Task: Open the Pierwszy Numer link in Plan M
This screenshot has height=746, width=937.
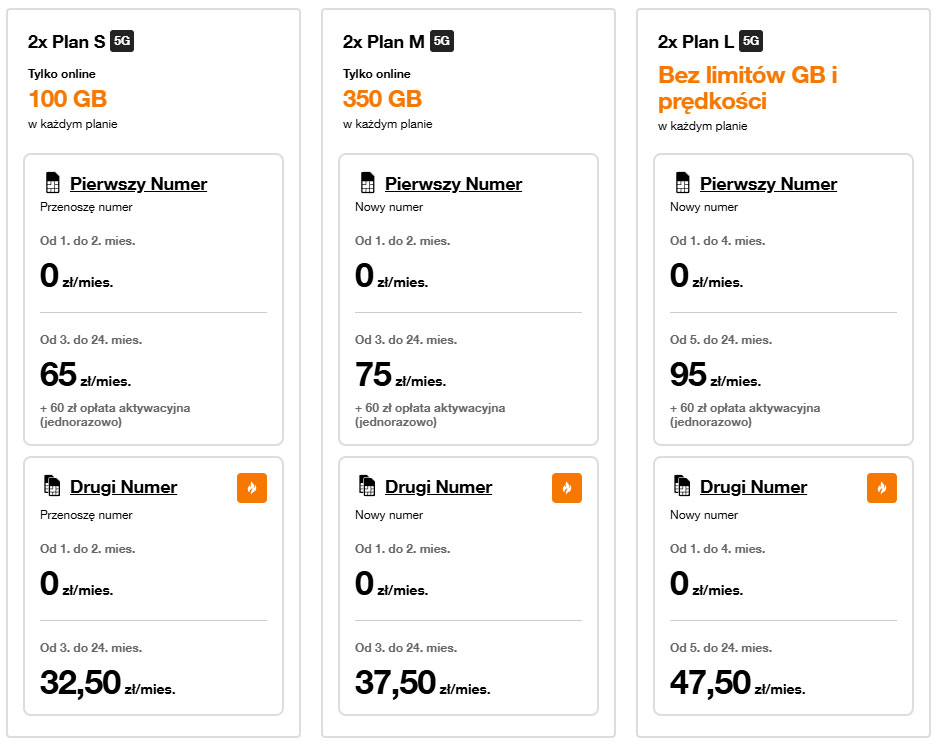Action: (x=453, y=184)
